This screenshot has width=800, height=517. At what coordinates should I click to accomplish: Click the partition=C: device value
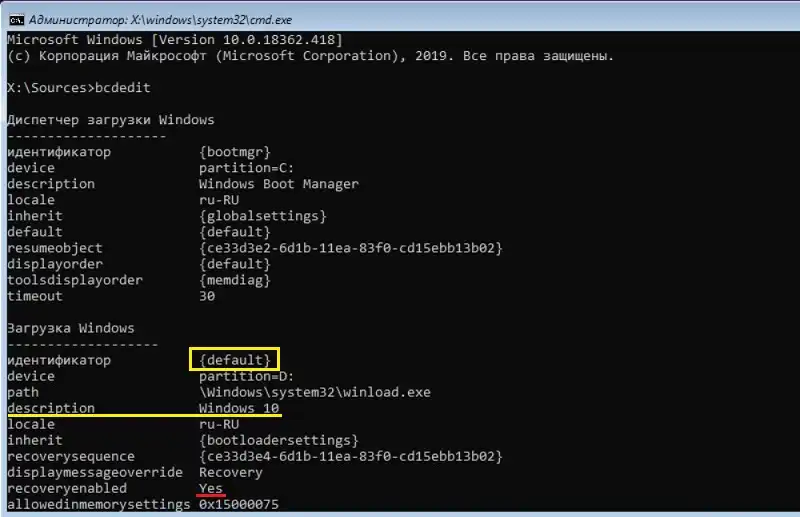point(246,168)
